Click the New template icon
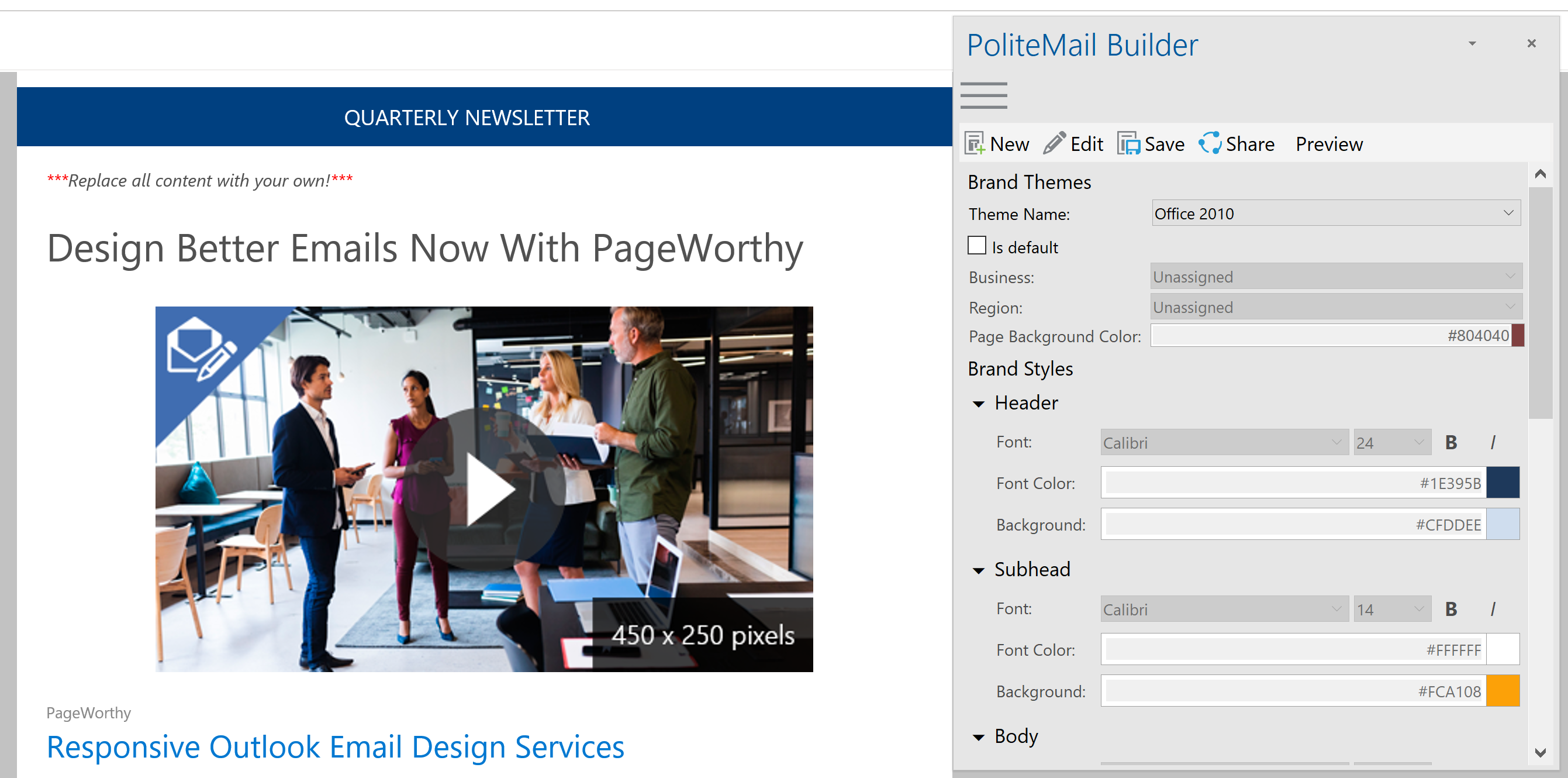This screenshot has width=1568, height=778. (975, 144)
